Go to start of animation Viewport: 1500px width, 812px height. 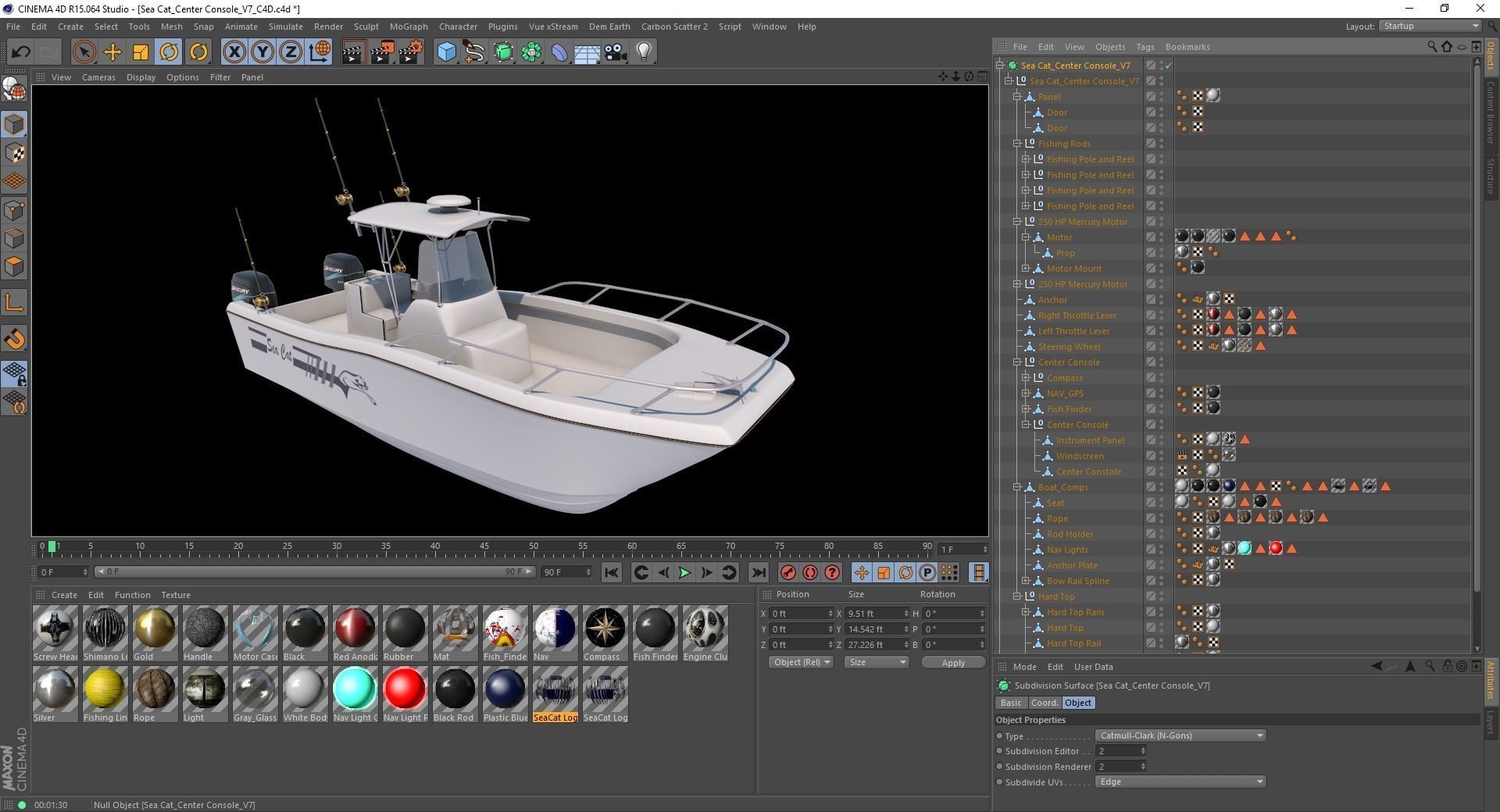tap(612, 573)
